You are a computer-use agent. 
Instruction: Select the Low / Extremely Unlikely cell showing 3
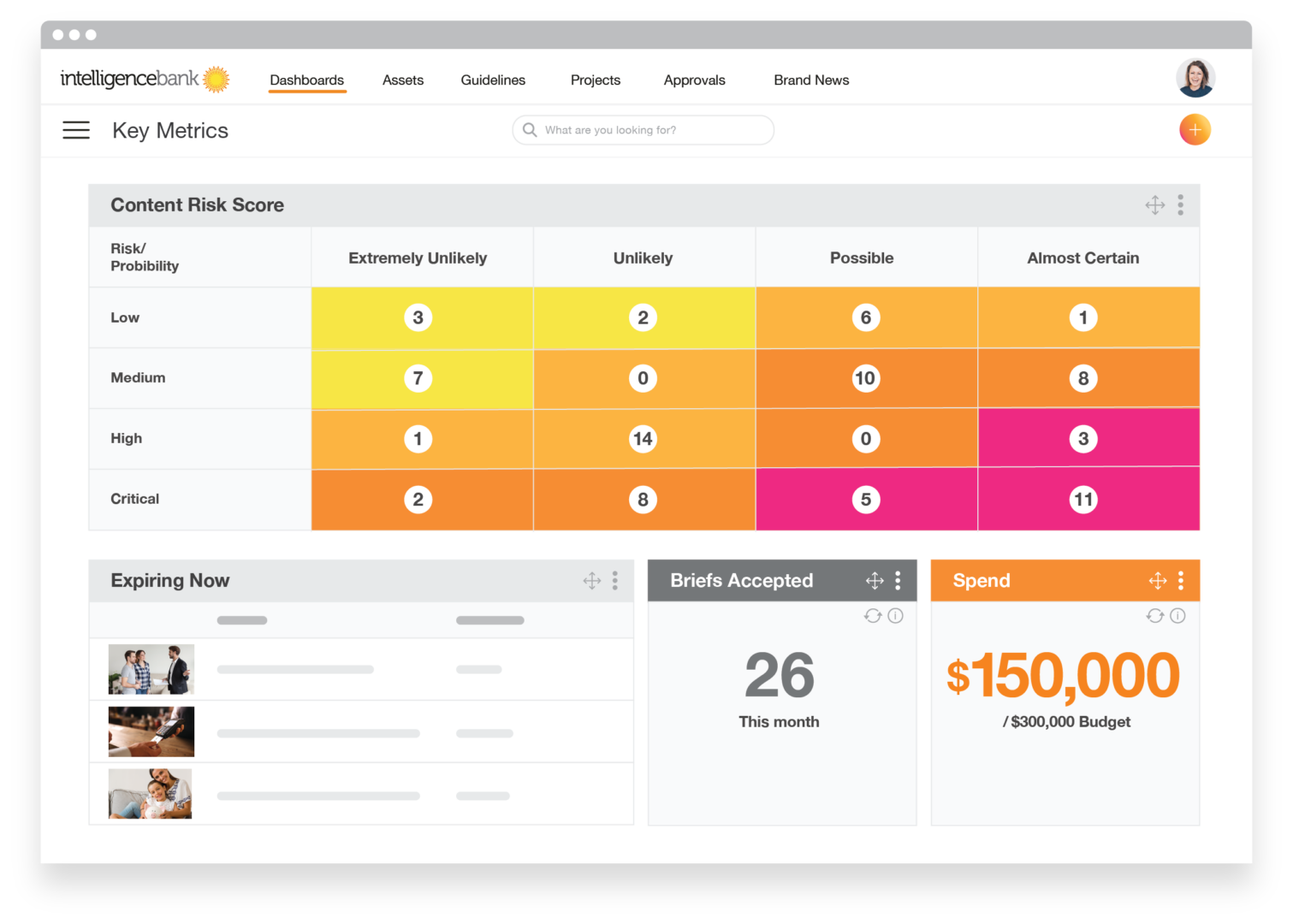[x=422, y=317]
